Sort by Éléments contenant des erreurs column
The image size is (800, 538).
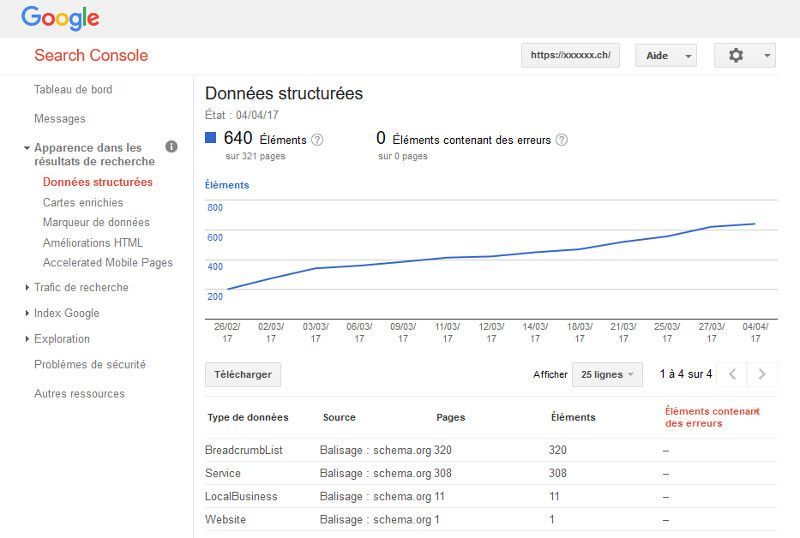[x=712, y=417]
